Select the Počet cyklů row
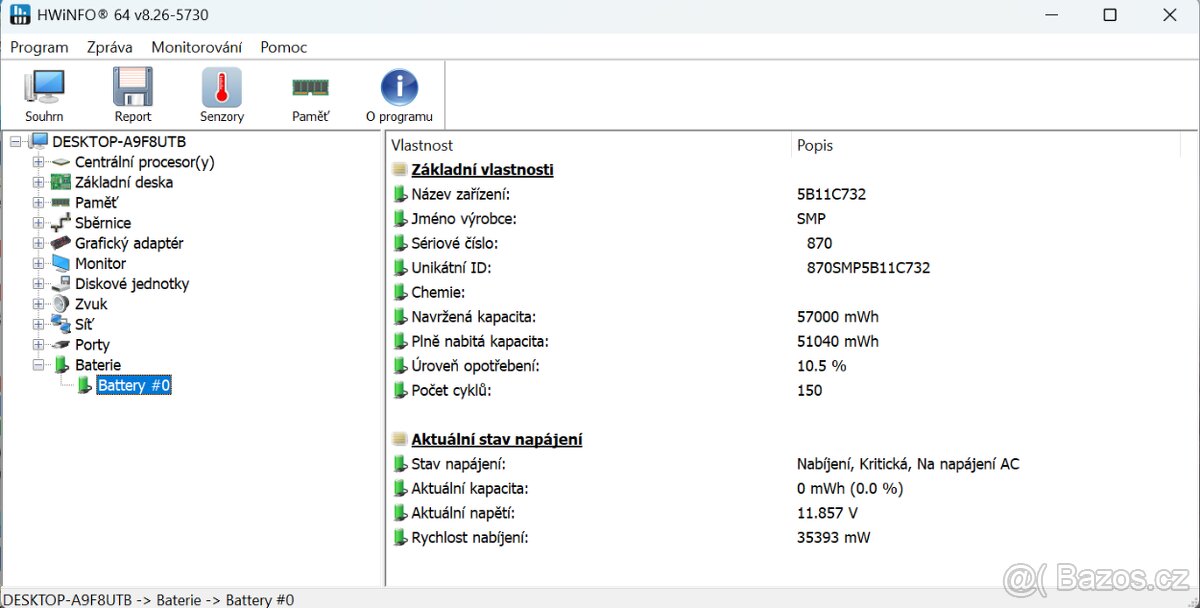This screenshot has height=608, width=1200. click(451, 390)
